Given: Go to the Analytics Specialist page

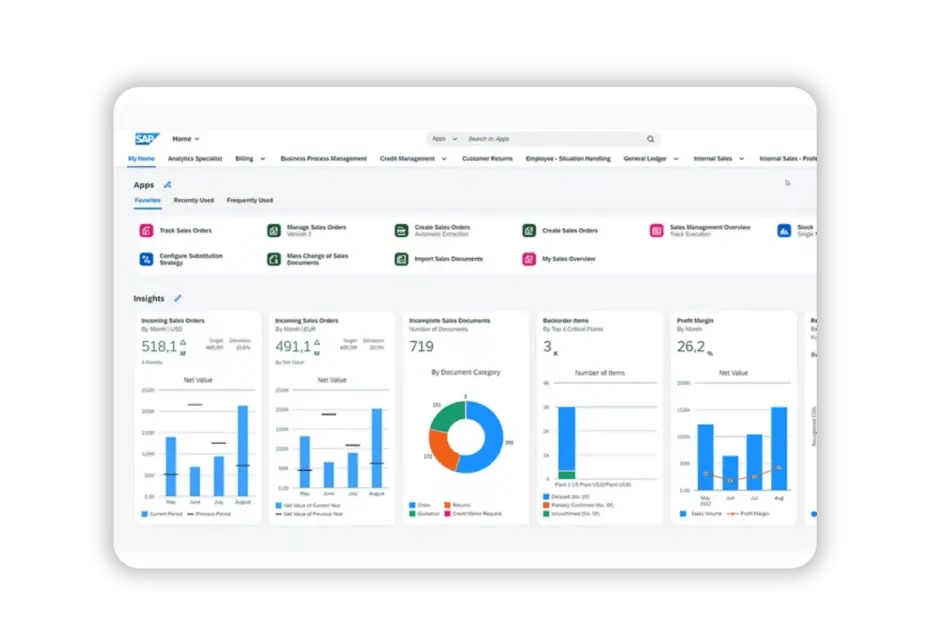Looking at the screenshot, I should [195, 159].
